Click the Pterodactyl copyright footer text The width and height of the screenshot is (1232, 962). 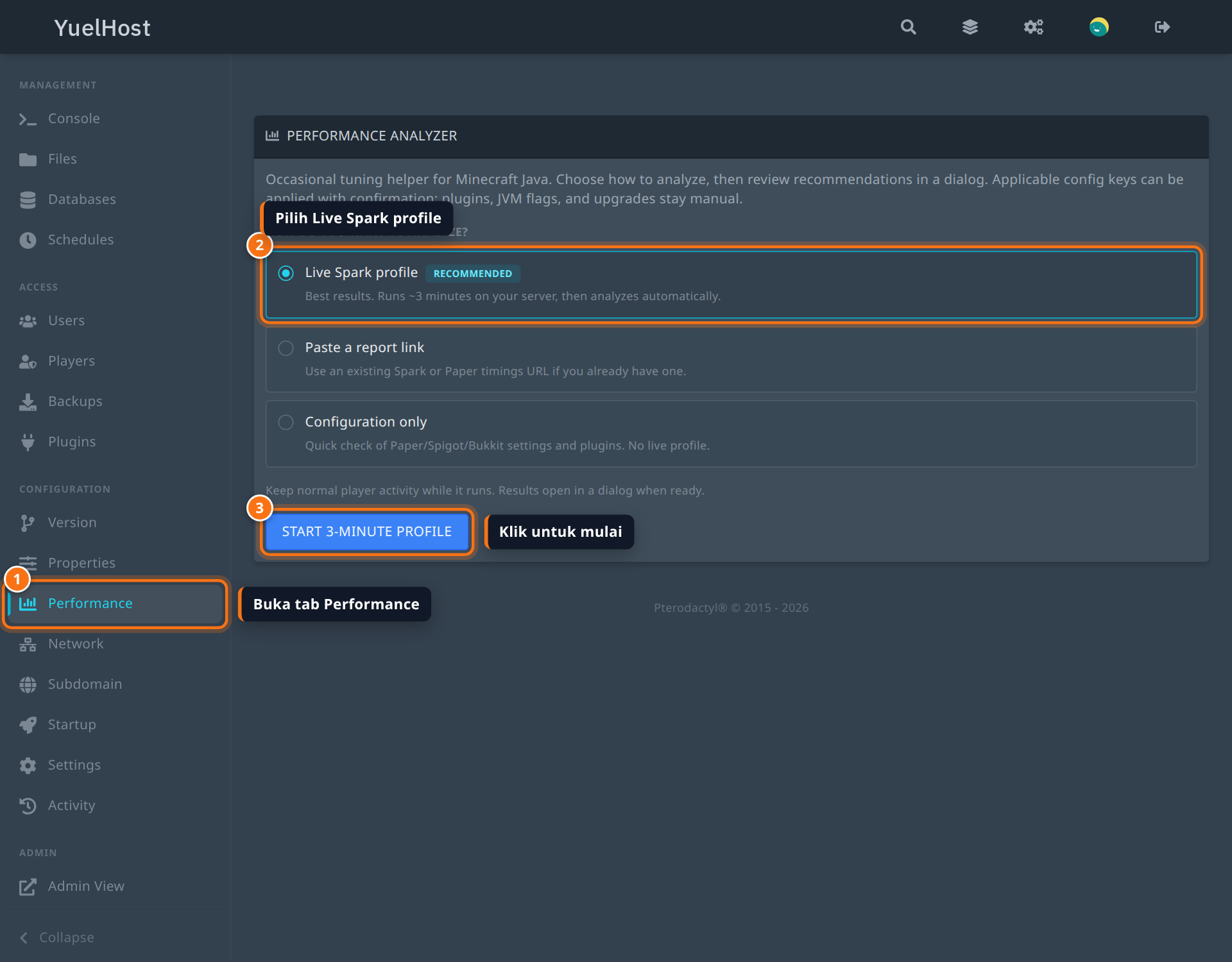731,608
